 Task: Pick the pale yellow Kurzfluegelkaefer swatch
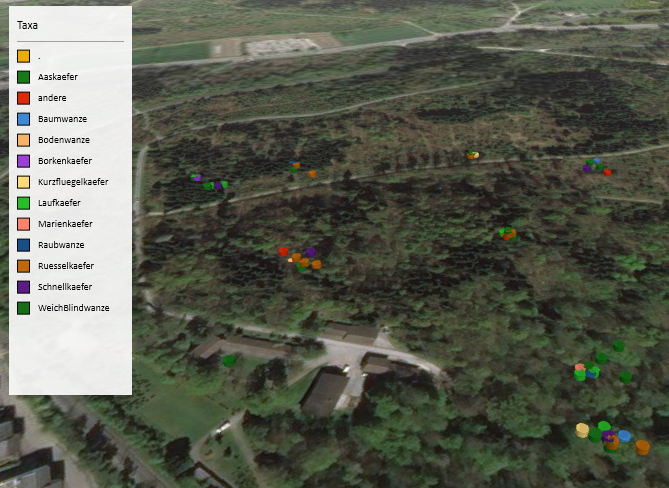pos(23,182)
